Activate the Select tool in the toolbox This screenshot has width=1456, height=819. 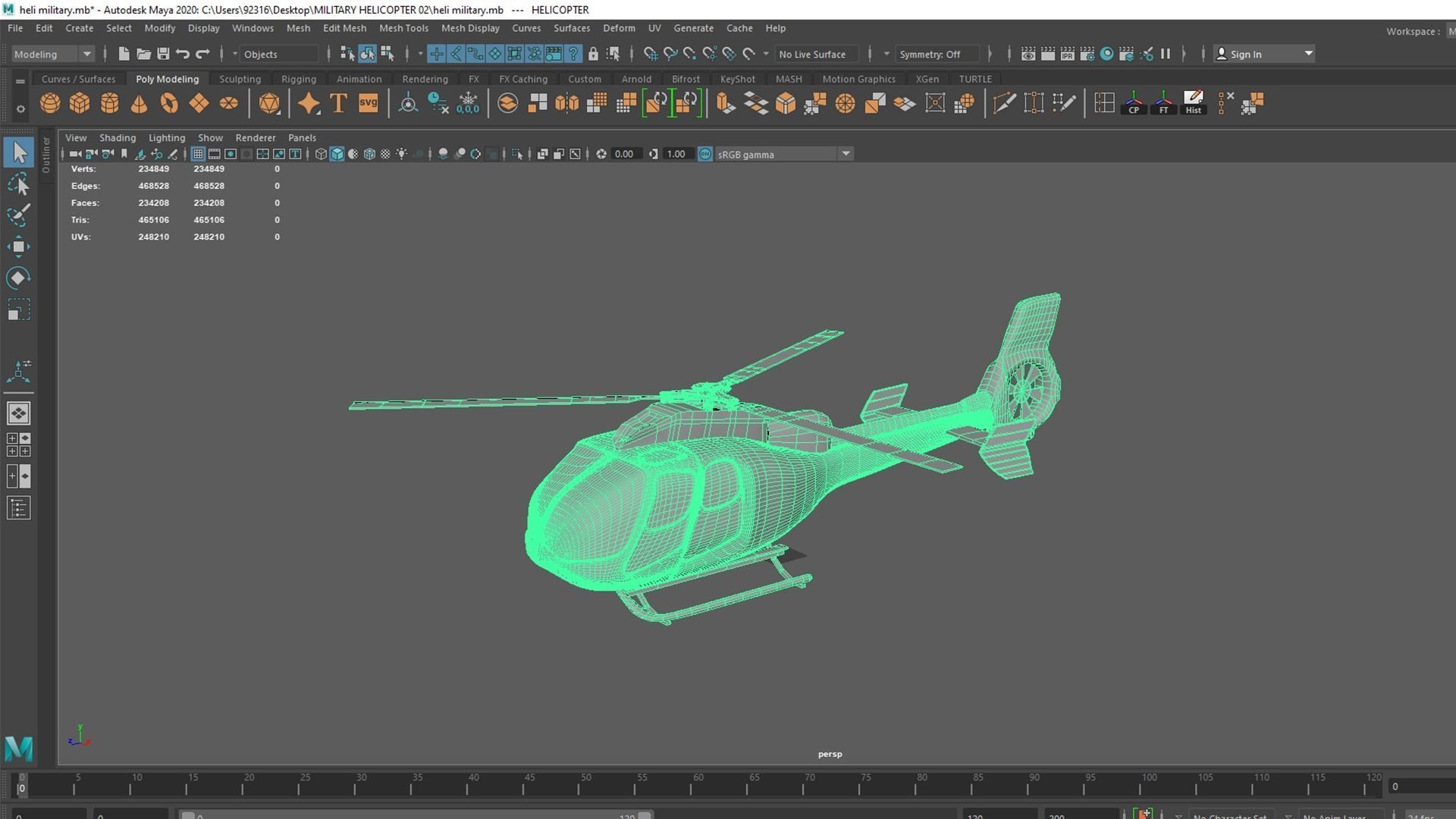tap(19, 153)
